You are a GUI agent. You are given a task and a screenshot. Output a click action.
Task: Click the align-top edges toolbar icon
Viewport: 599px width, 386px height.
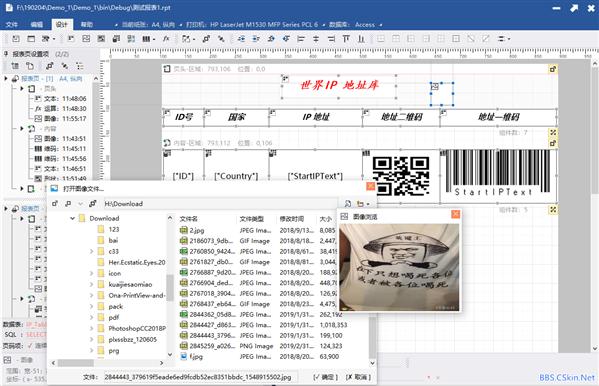click(346, 39)
